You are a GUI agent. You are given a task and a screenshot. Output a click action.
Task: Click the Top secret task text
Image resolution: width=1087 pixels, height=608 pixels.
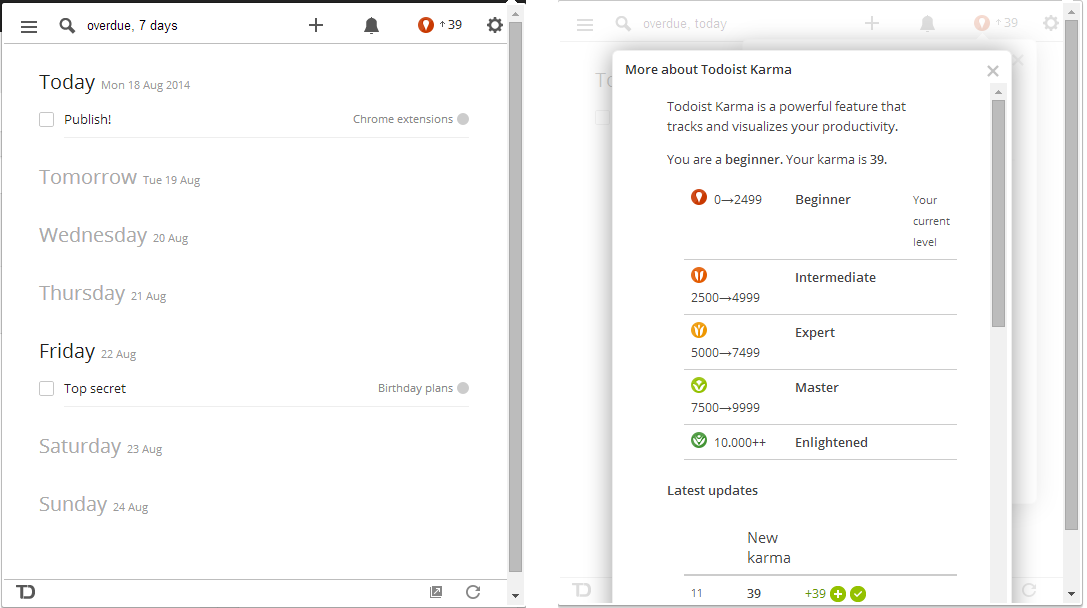[95, 388]
